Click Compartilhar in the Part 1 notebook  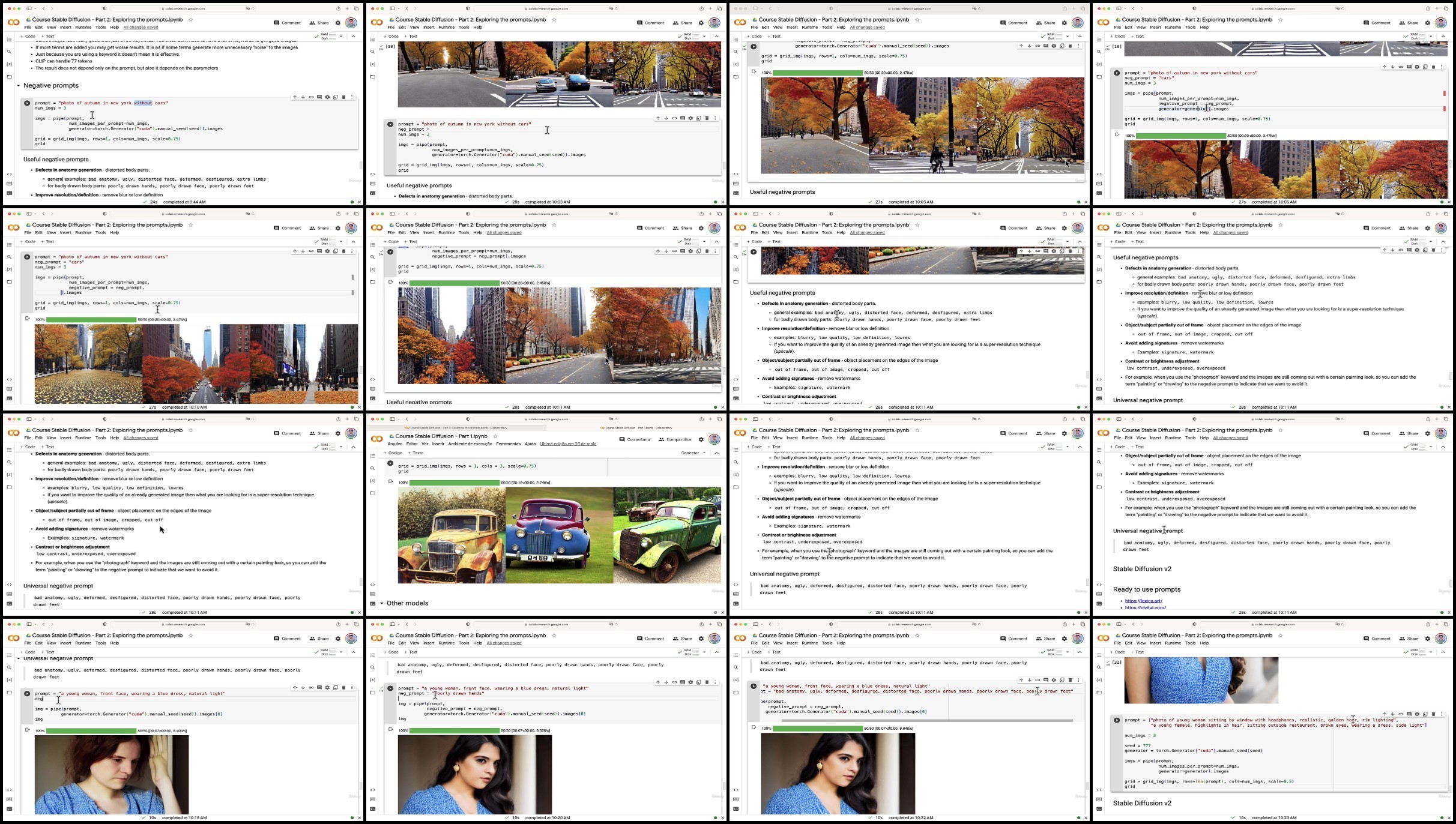tap(675, 439)
